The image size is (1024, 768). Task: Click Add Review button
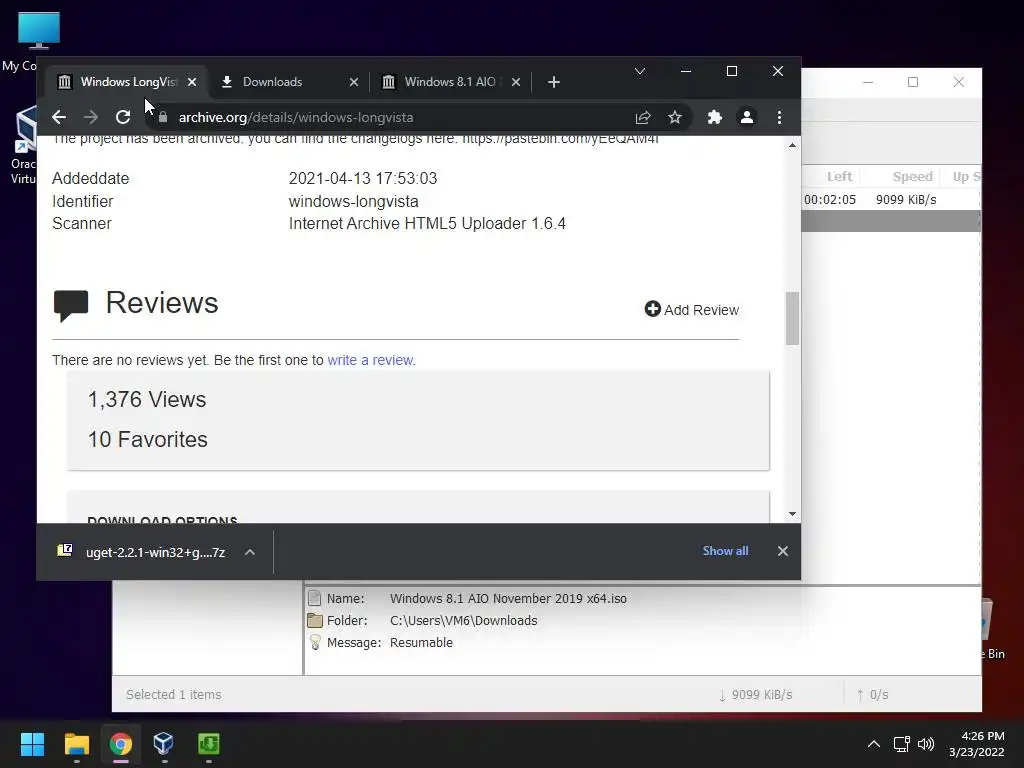pyautogui.click(x=692, y=310)
